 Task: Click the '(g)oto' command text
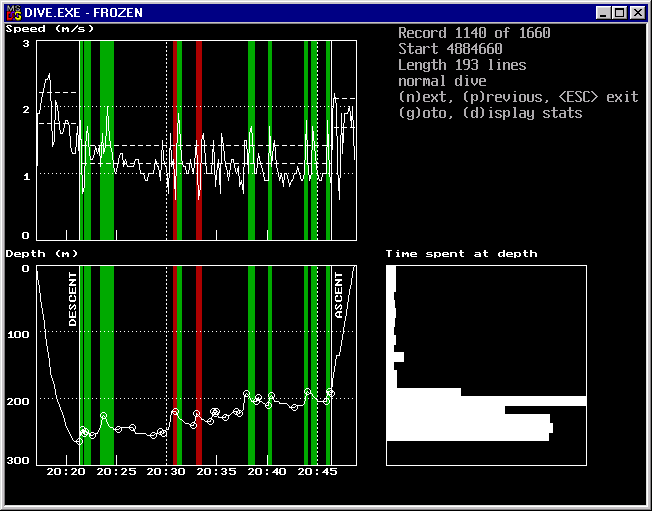click(x=425, y=113)
